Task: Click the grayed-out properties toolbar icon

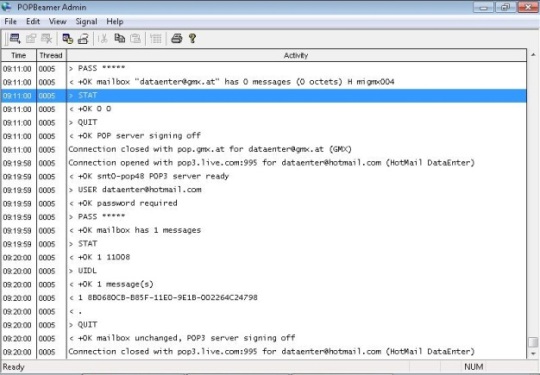Action: pyautogui.click(x=31, y=39)
